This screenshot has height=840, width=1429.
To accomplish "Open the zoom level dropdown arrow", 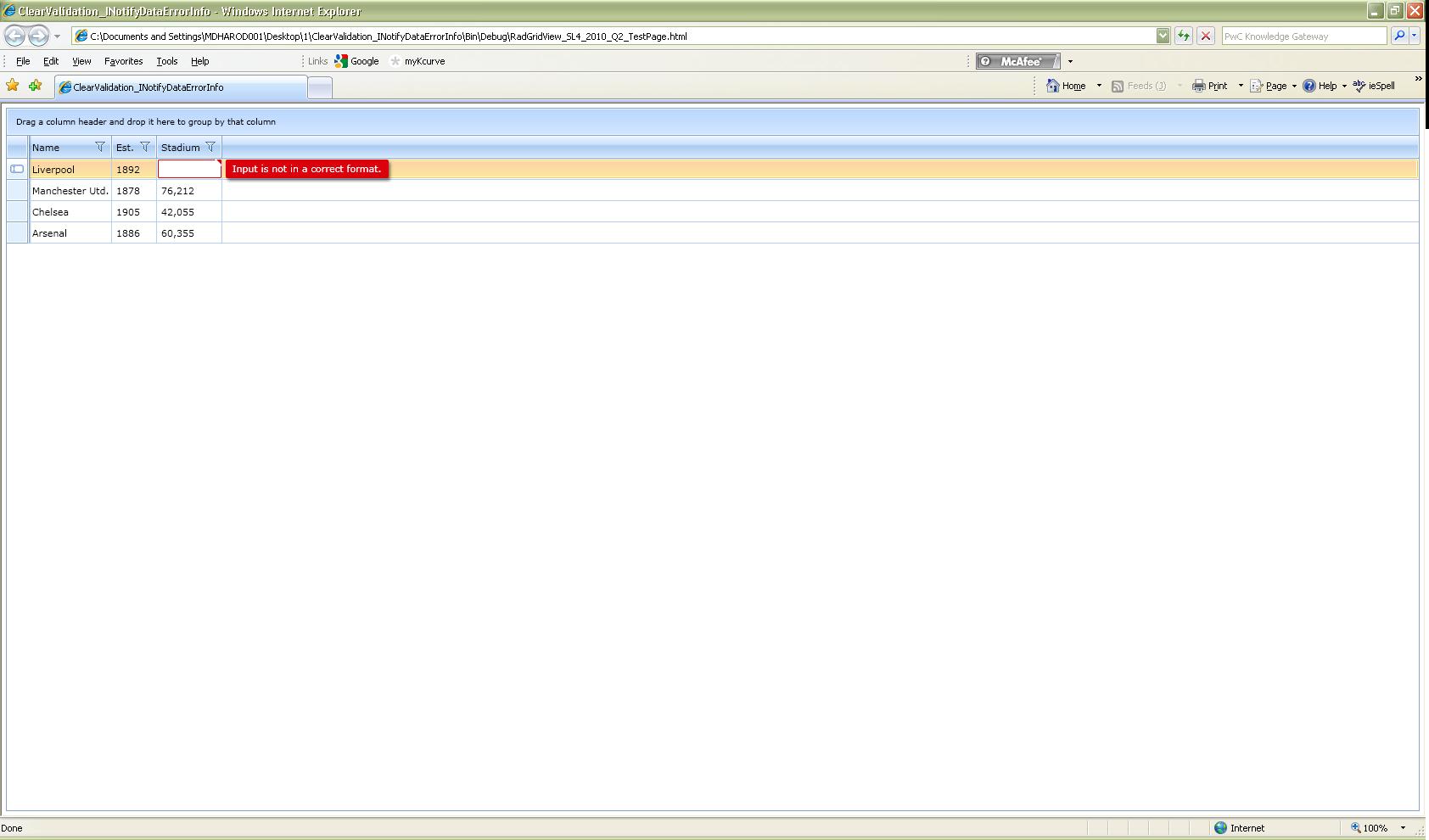I will click(1403, 828).
